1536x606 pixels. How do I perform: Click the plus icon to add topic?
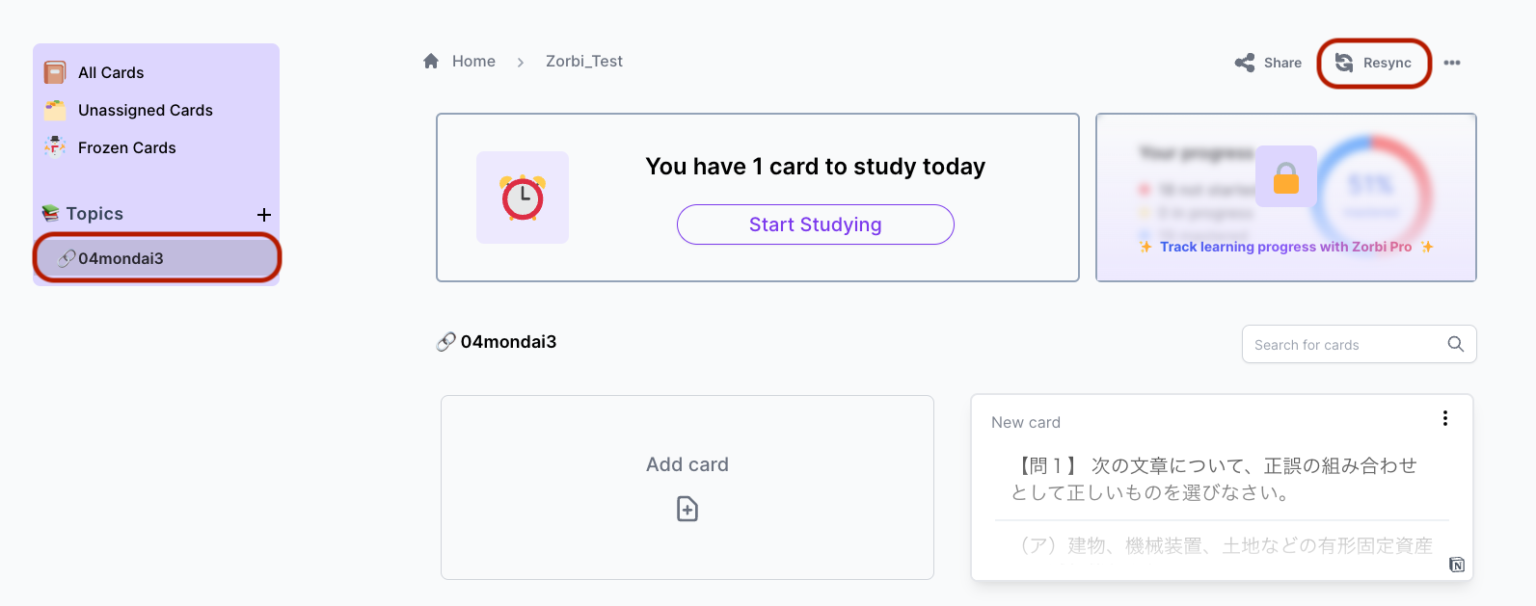[264, 215]
